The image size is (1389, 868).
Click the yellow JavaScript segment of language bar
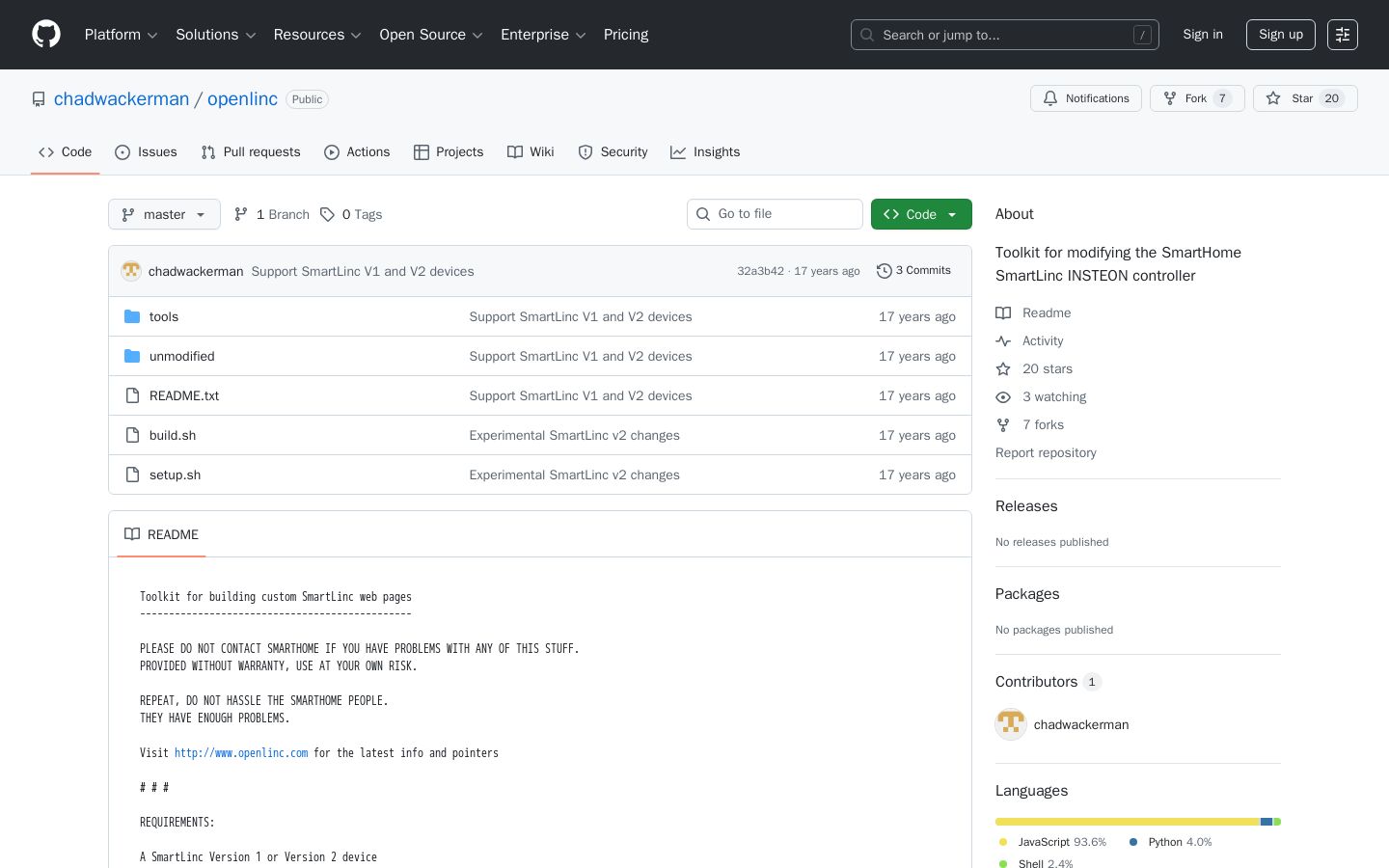(1128, 822)
